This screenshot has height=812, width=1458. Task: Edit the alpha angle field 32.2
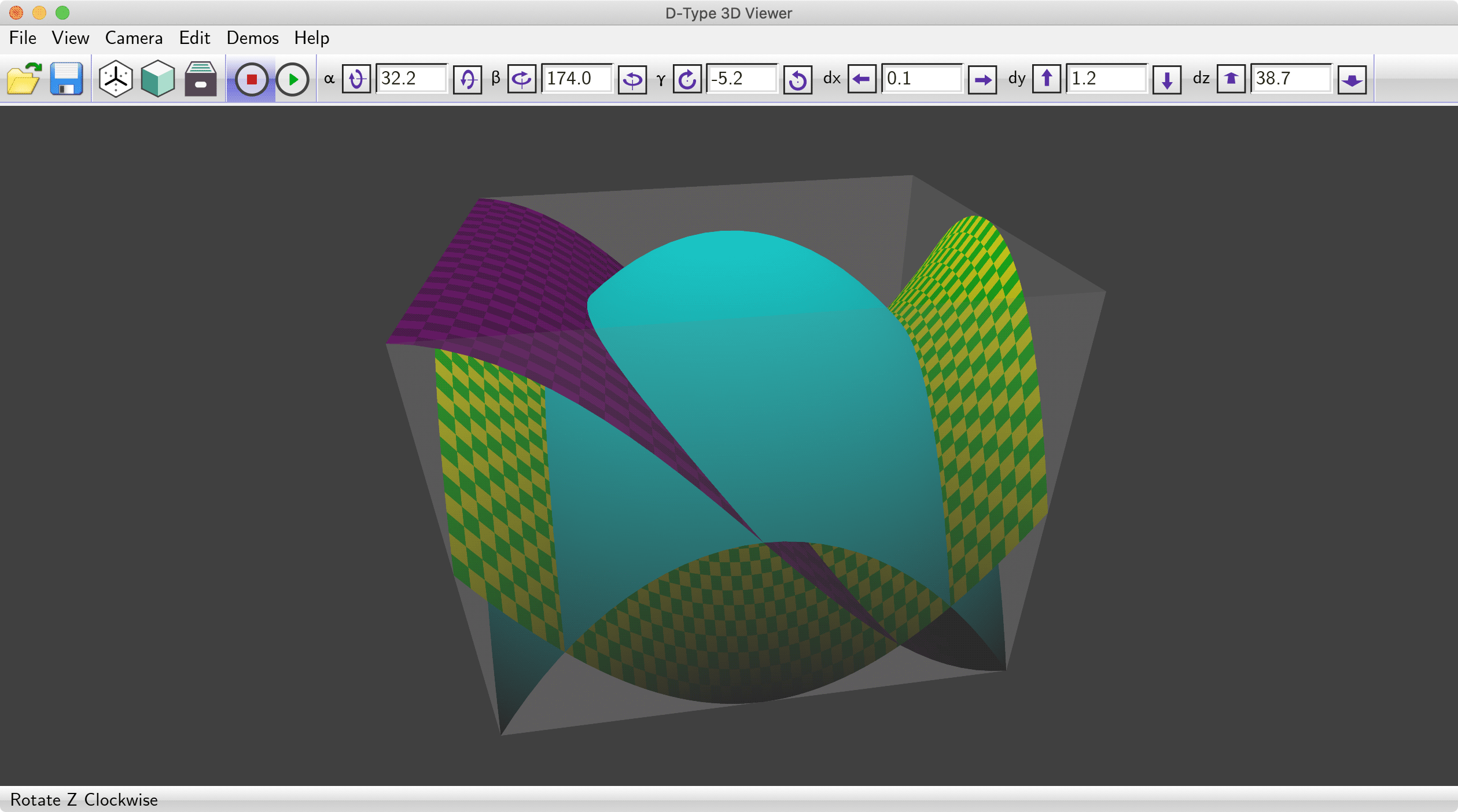click(412, 78)
